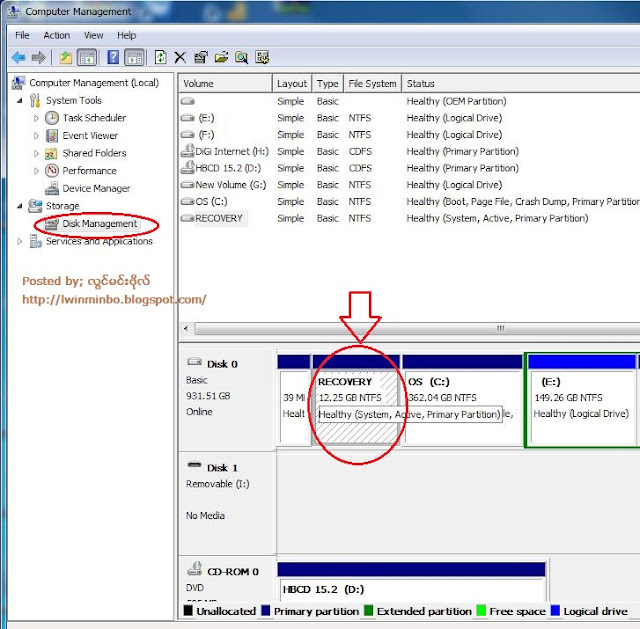Click the Services and Applications icon
The width and height of the screenshot is (640, 629).
coord(36,241)
